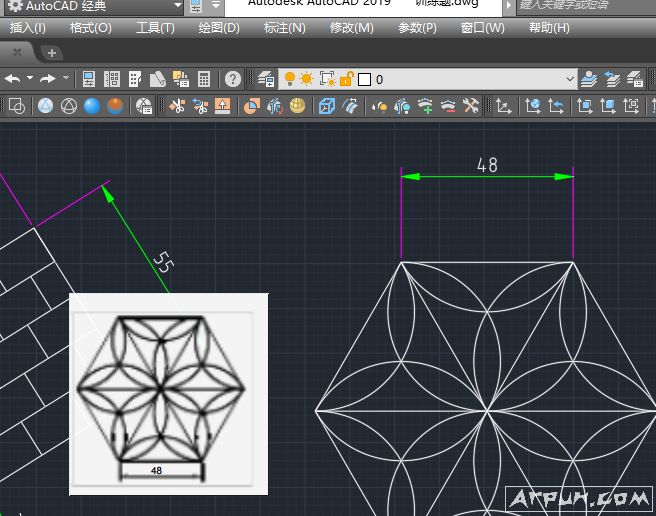Open the 帮助(H) menu

(x=549, y=28)
